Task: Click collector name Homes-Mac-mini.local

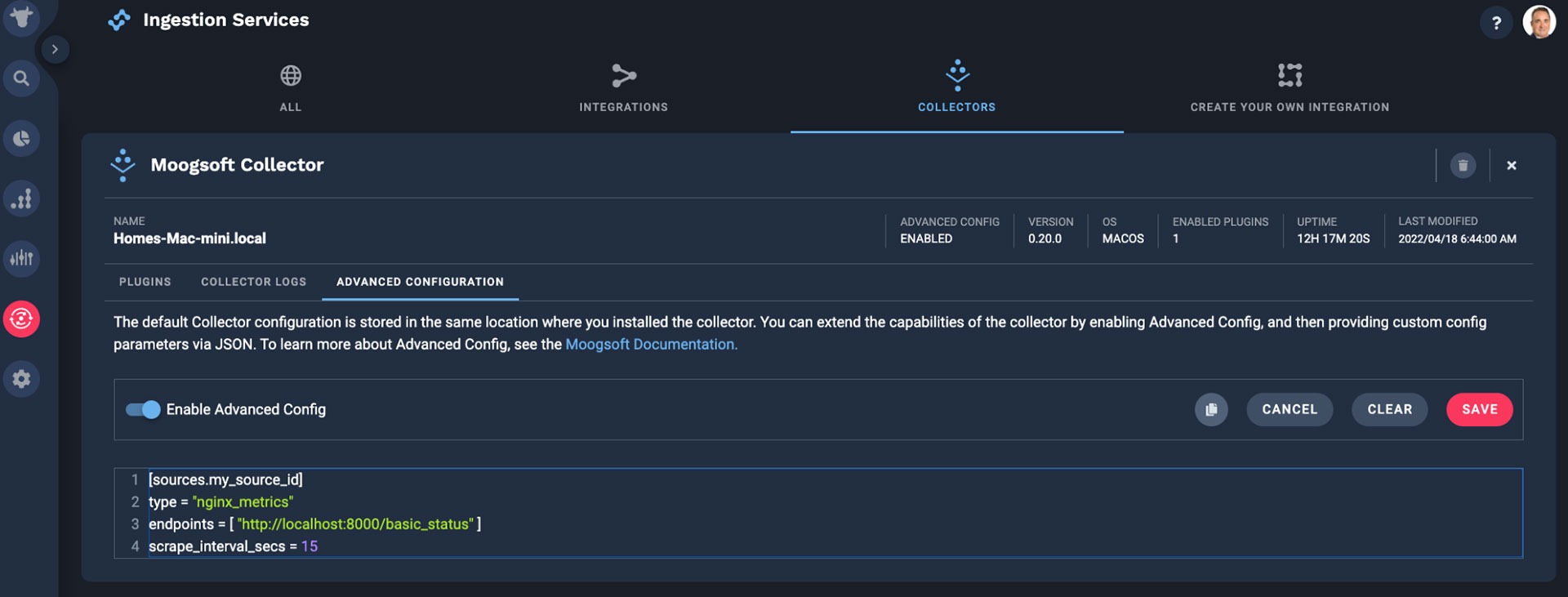Action: (x=189, y=238)
